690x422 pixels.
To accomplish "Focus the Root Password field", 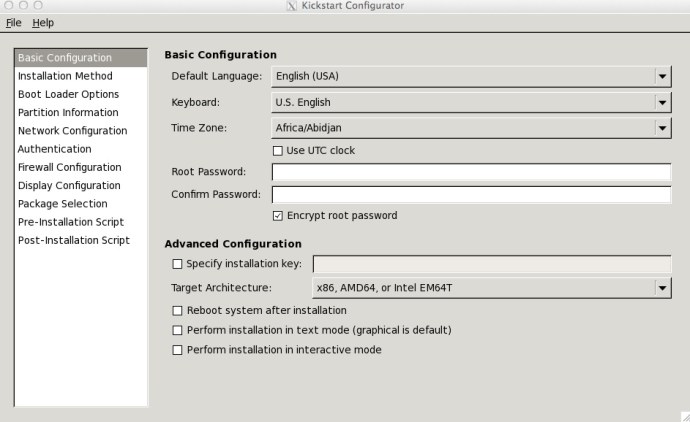I will pyautogui.click(x=471, y=172).
